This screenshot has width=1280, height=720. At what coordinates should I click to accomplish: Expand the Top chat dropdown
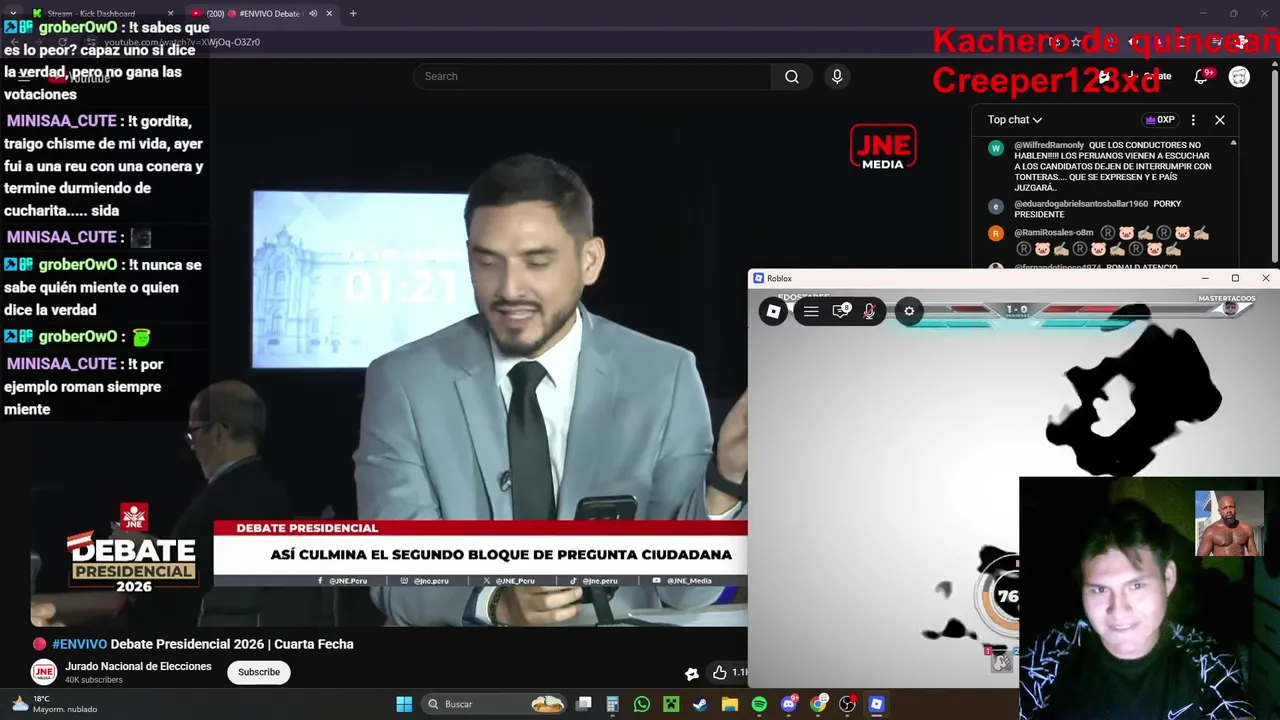point(1015,120)
